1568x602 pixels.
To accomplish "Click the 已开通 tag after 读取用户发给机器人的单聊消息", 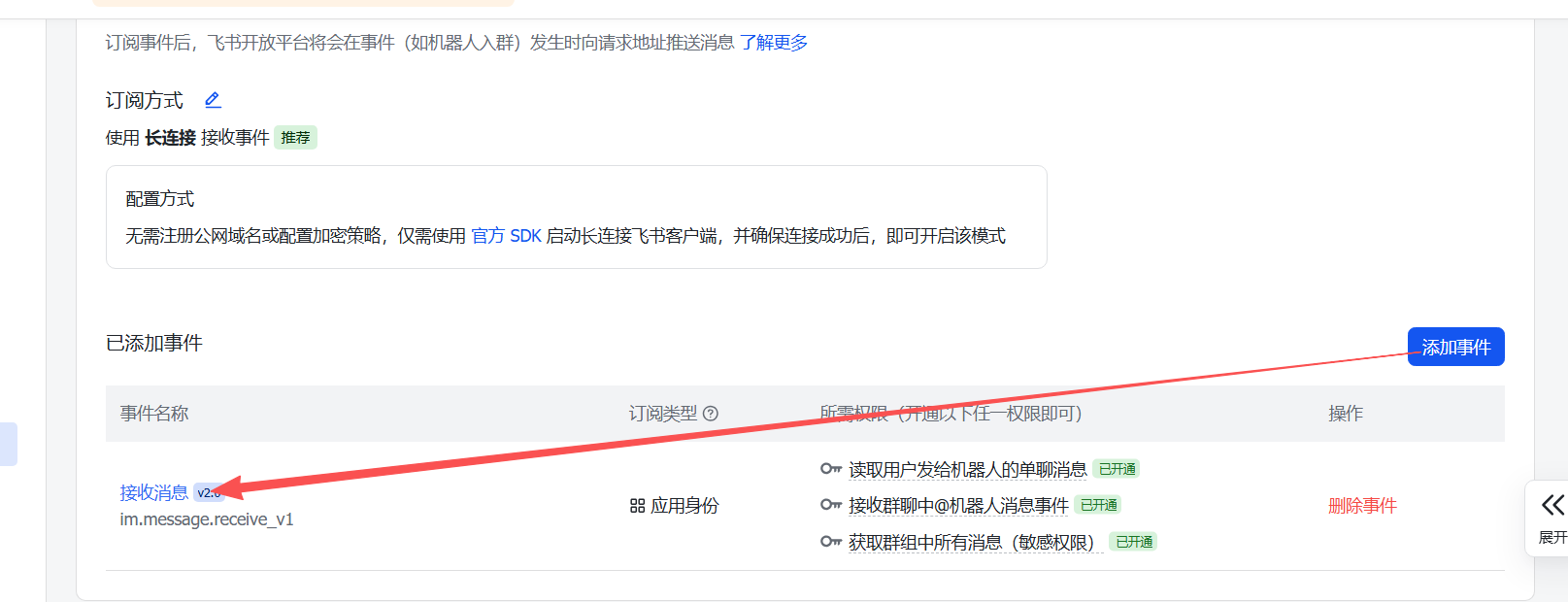I will pos(1117,469).
